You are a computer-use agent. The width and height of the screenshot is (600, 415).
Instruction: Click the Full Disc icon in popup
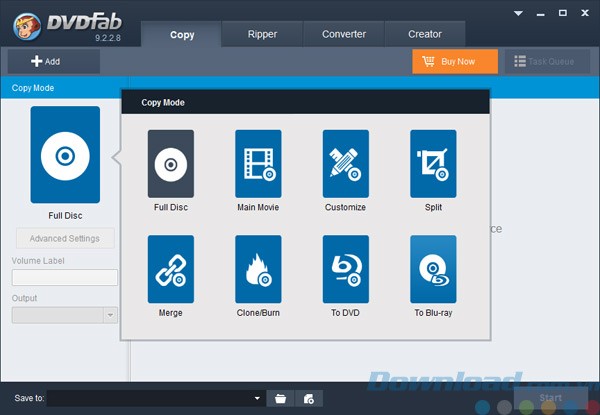(170, 164)
